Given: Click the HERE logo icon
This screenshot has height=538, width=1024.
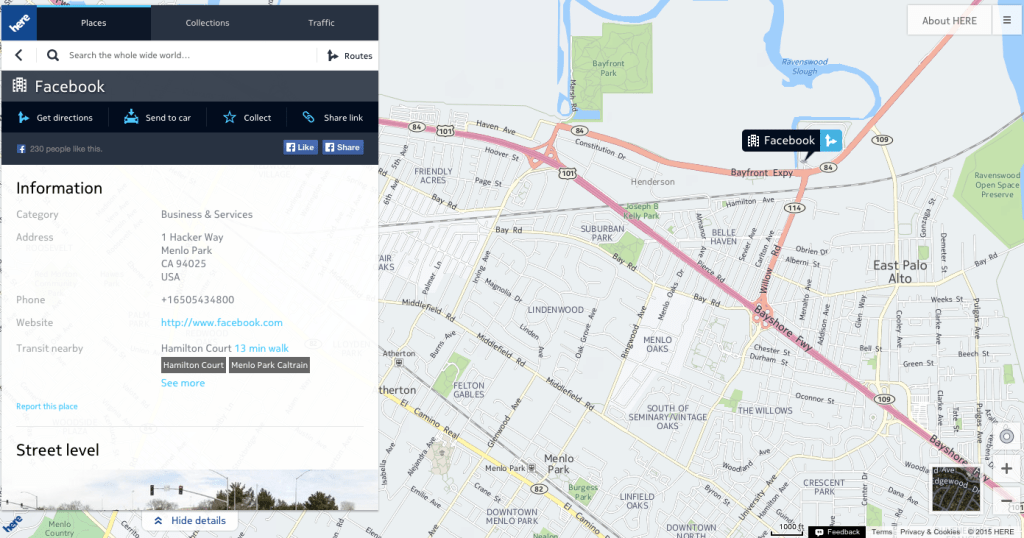Looking at the screenshot, I should (19, 23).
